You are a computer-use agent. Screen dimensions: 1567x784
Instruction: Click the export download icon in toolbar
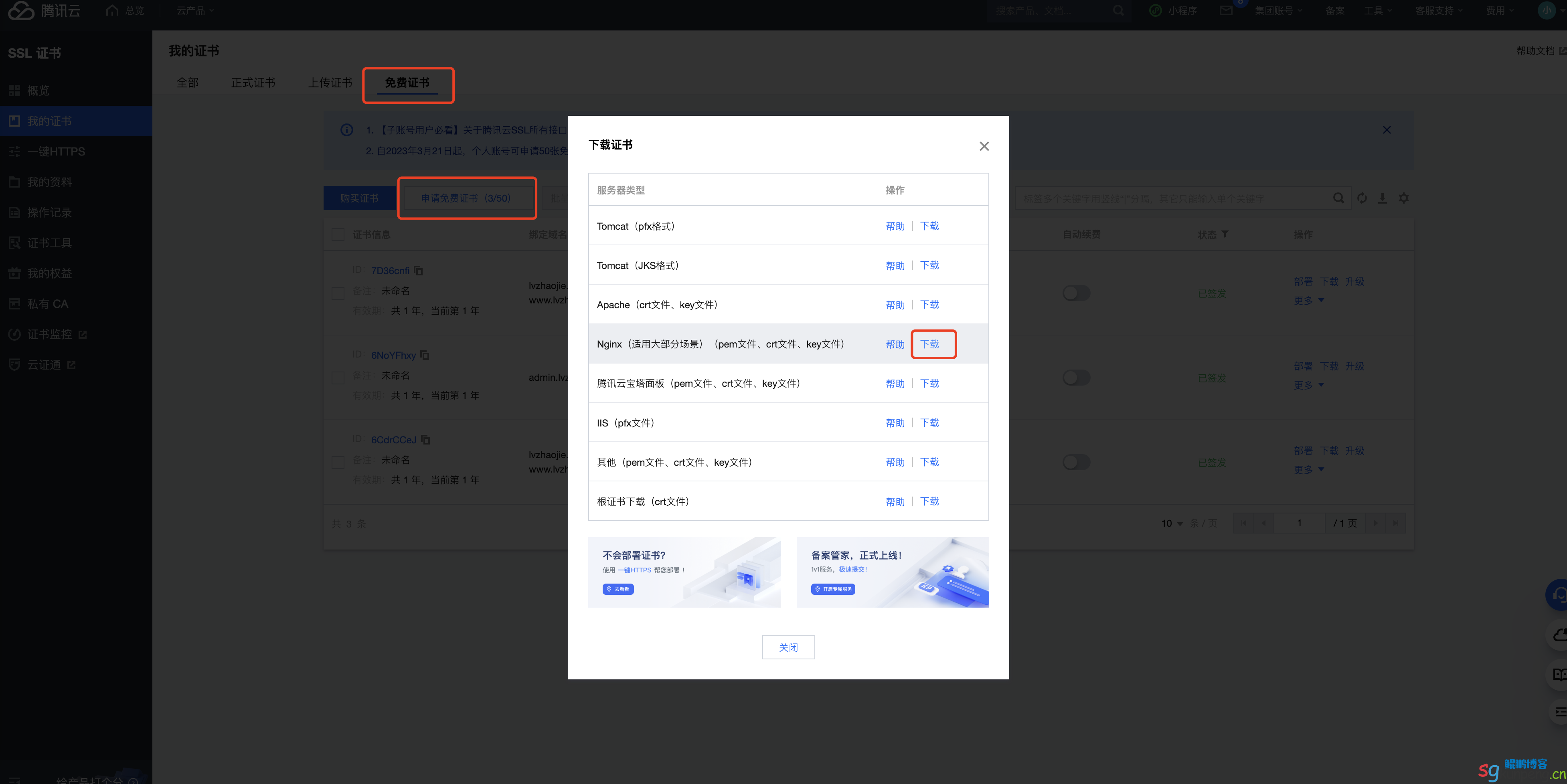(x=1382, y=198)
